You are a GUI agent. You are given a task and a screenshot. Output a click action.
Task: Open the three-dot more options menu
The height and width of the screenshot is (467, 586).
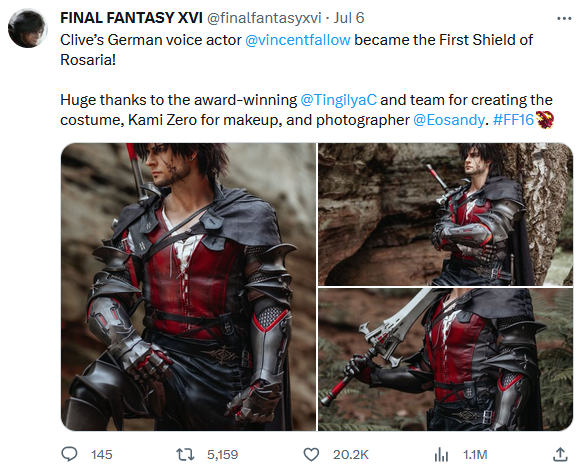point(564,18)
